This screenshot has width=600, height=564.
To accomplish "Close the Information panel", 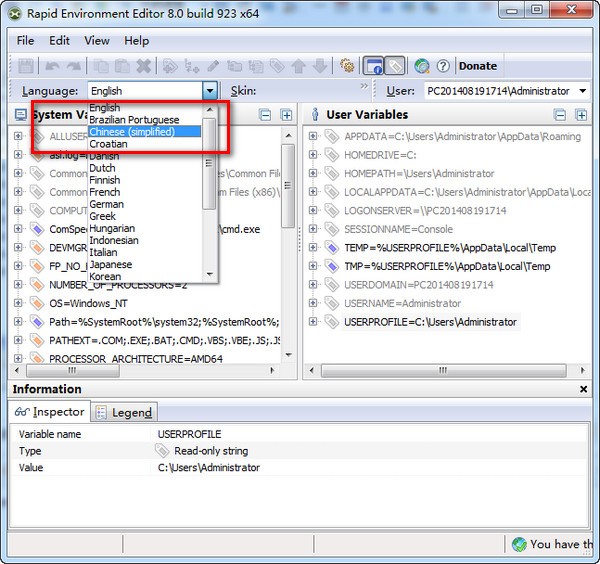I will pyautogui.click(x=584, y=389).
